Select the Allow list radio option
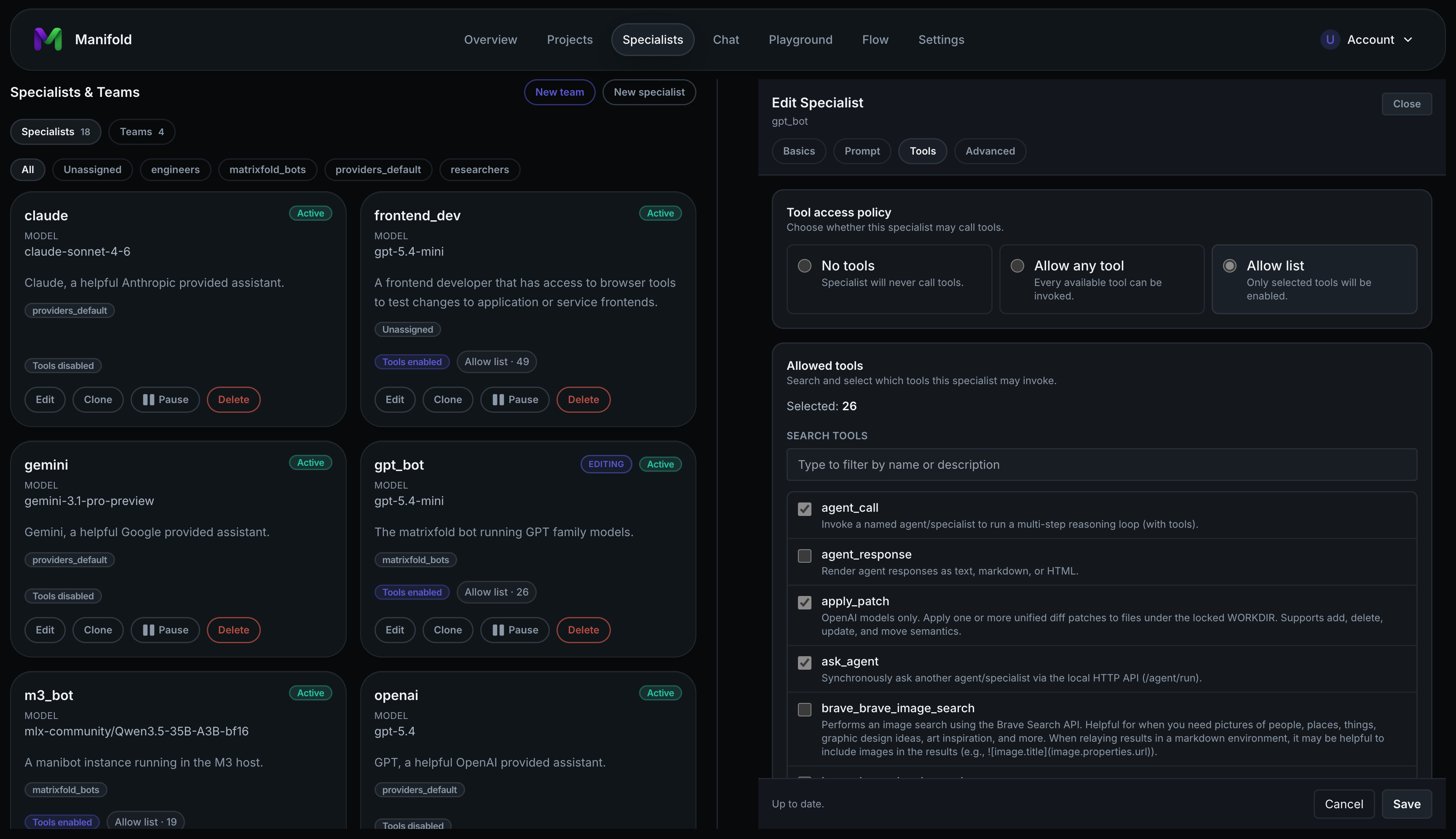 click(x=1229, y=266)
